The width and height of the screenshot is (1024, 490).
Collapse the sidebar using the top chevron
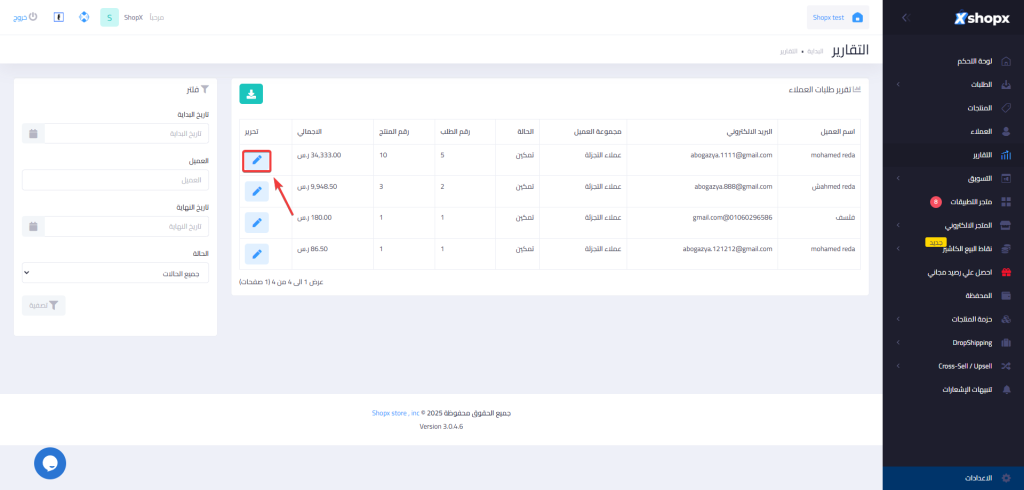[904, 18]
